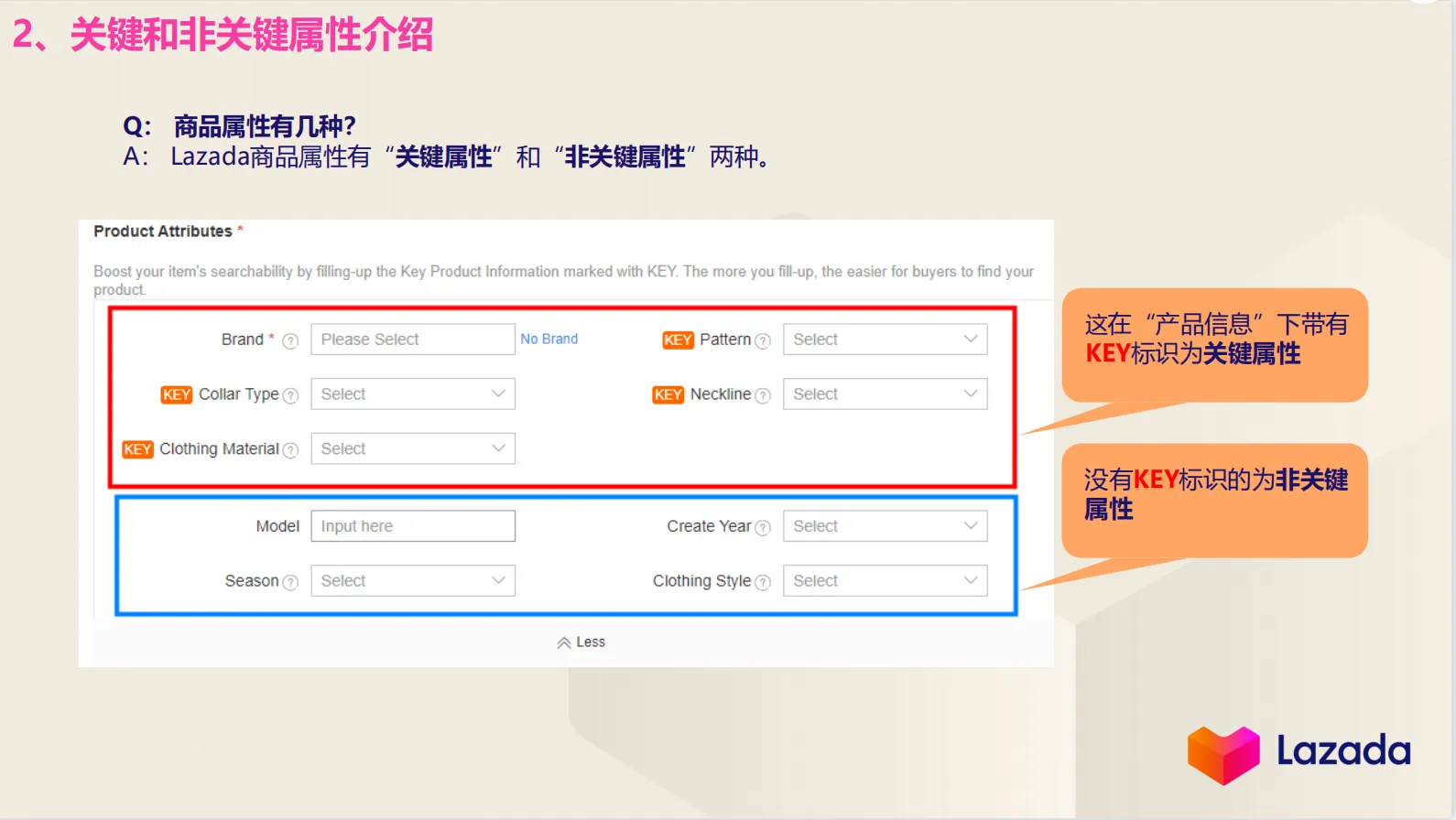The height and width of the screenshot is (820, 1456).
Task: Click the help icon next to Season
Action: click(x=290, y=582)
